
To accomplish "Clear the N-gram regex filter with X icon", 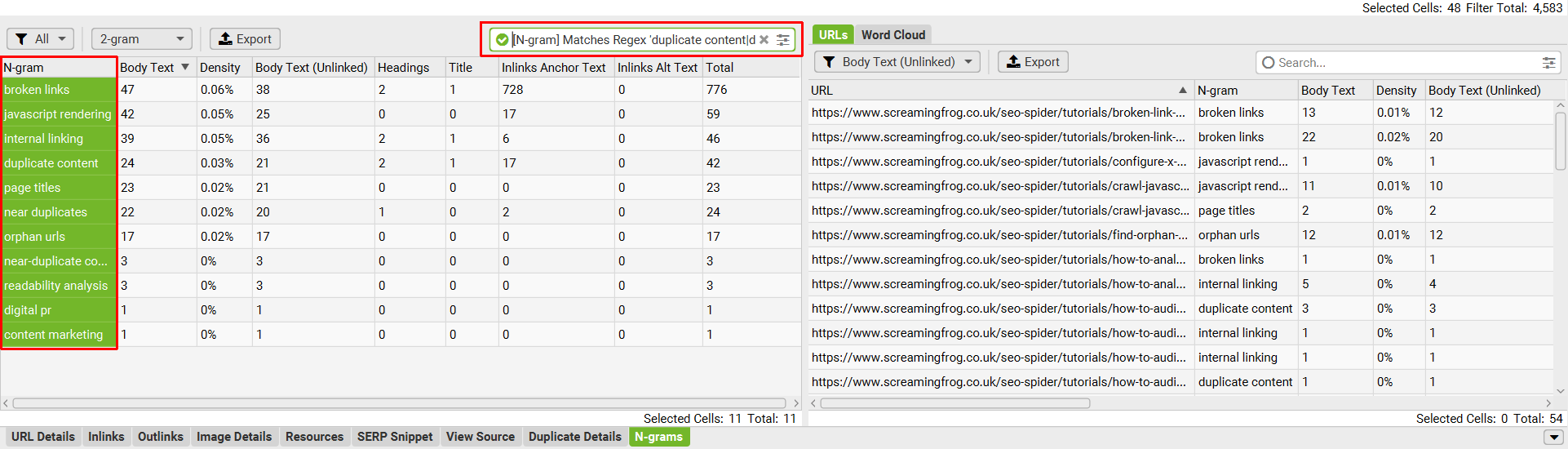I will point(764,39).
